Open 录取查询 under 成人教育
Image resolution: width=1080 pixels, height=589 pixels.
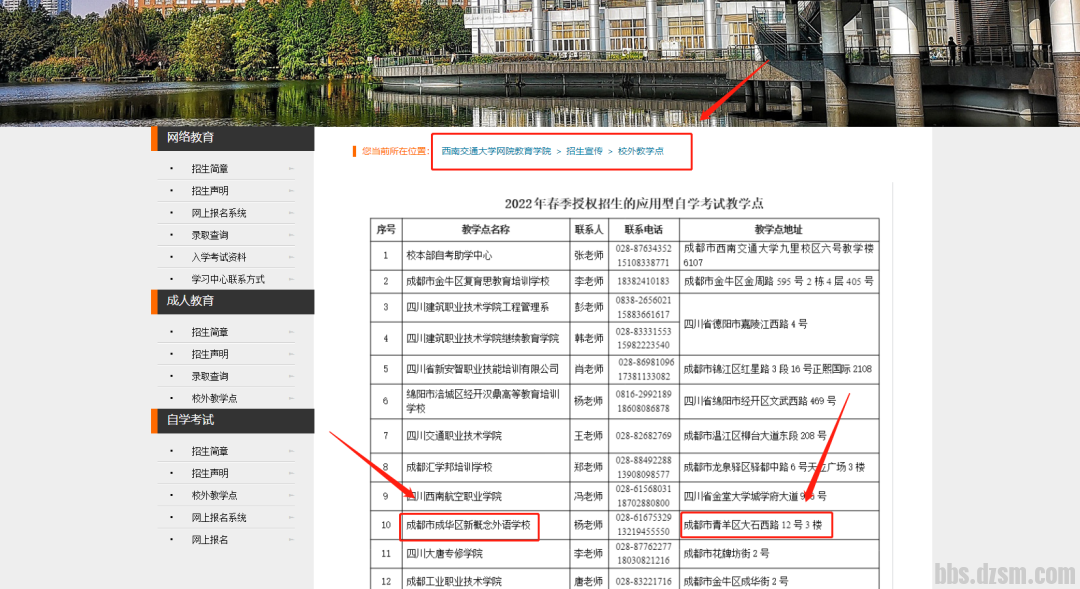[x=210, y=376]
